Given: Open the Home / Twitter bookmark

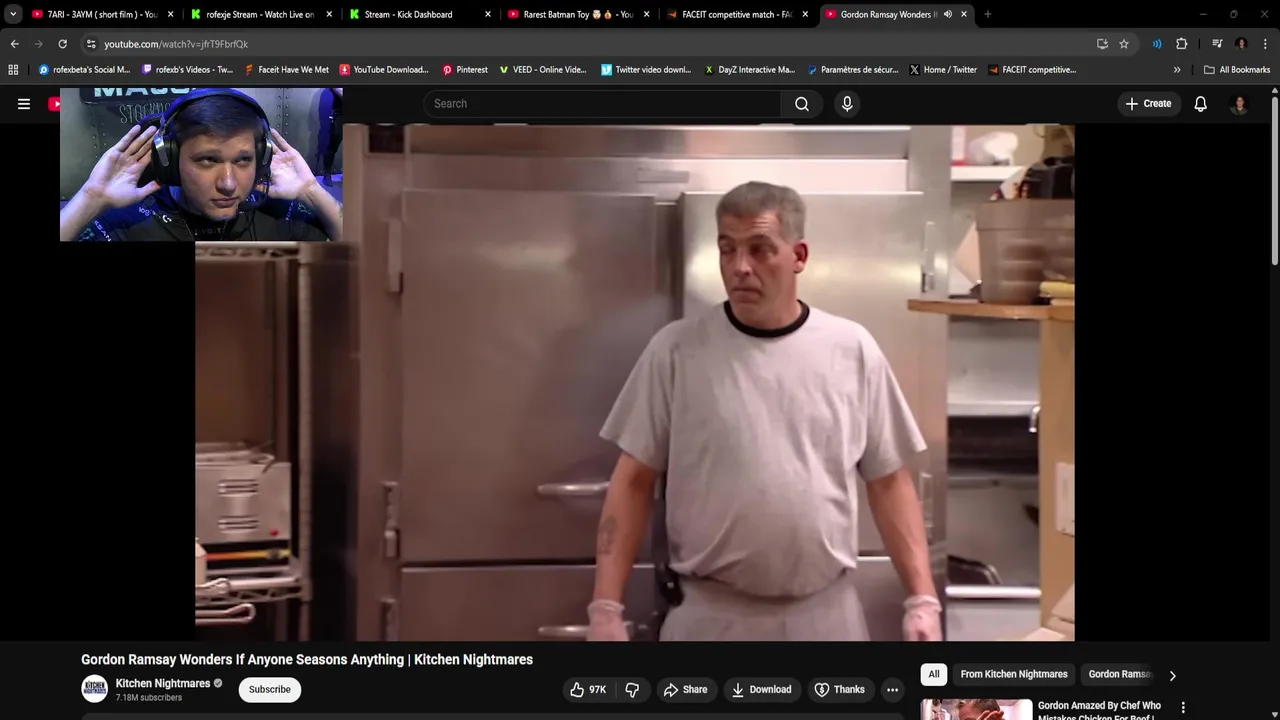Looking at the screenshot, I should coord(943,70).
